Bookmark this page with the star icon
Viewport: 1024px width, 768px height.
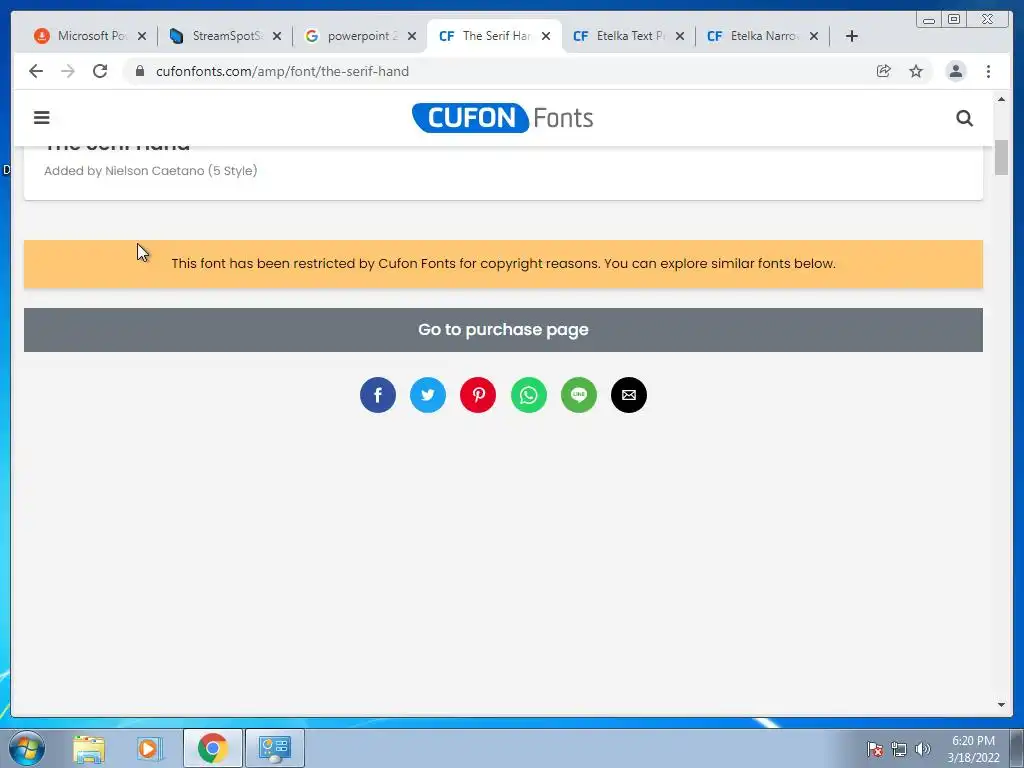tap(916, 71)
